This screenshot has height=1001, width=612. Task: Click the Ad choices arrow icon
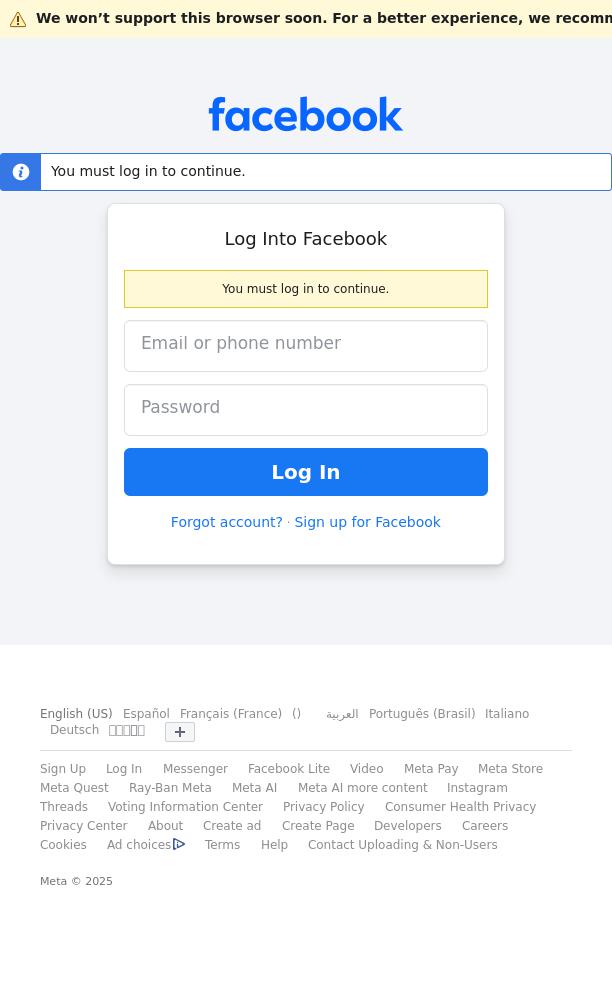[x=179, y=845]
